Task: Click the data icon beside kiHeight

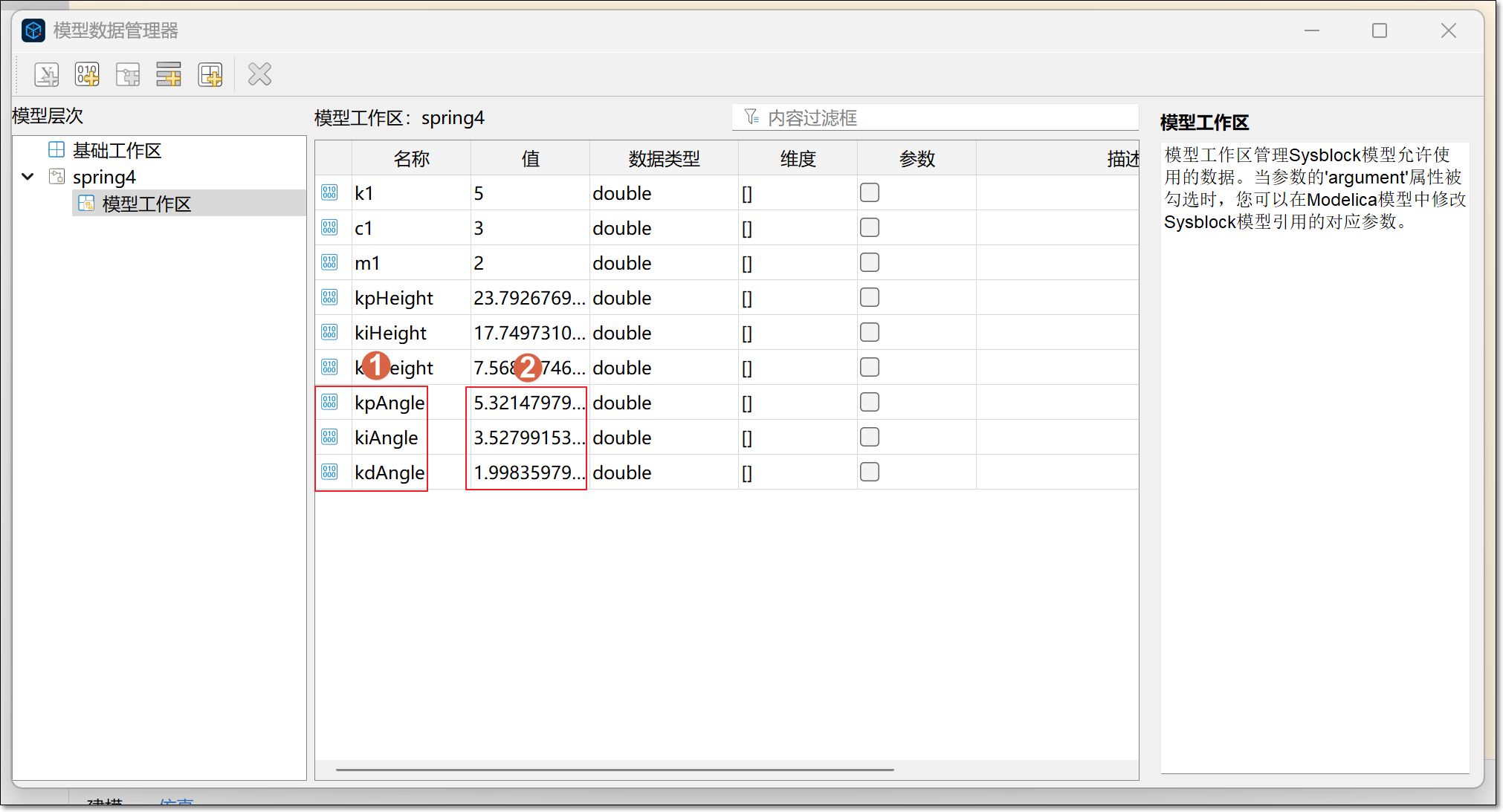Action: coord(329,333)
